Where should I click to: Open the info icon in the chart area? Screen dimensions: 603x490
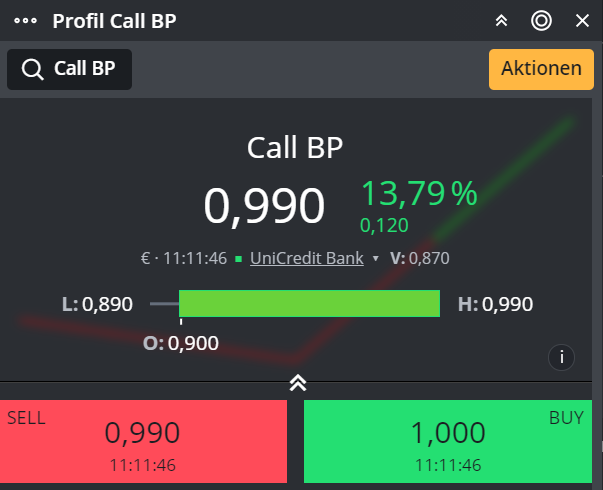pyautogui.click(x=562, y=357)
